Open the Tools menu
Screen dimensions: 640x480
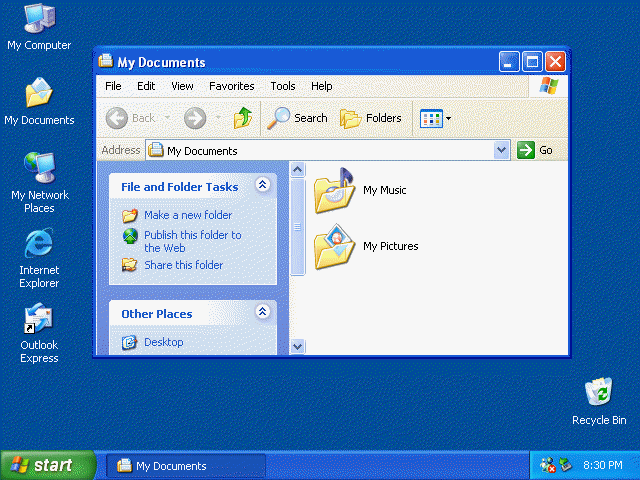coord(282,86)
